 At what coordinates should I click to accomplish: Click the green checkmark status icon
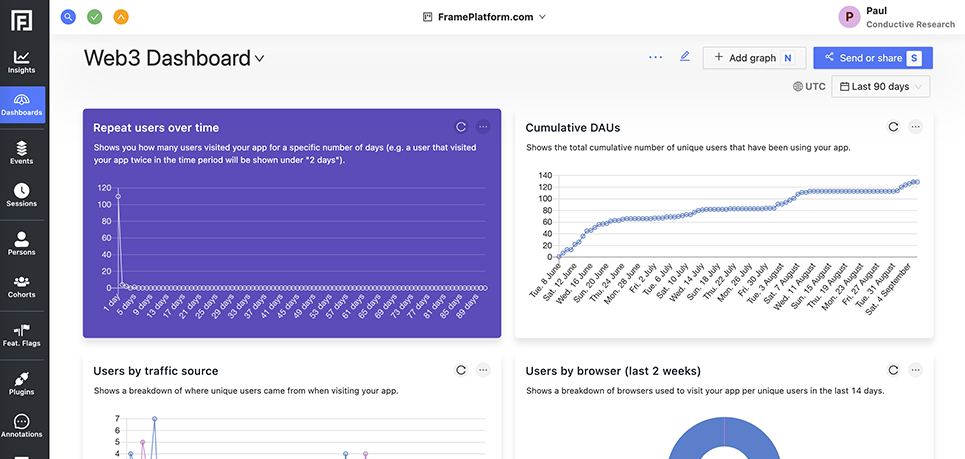point(95,17)
